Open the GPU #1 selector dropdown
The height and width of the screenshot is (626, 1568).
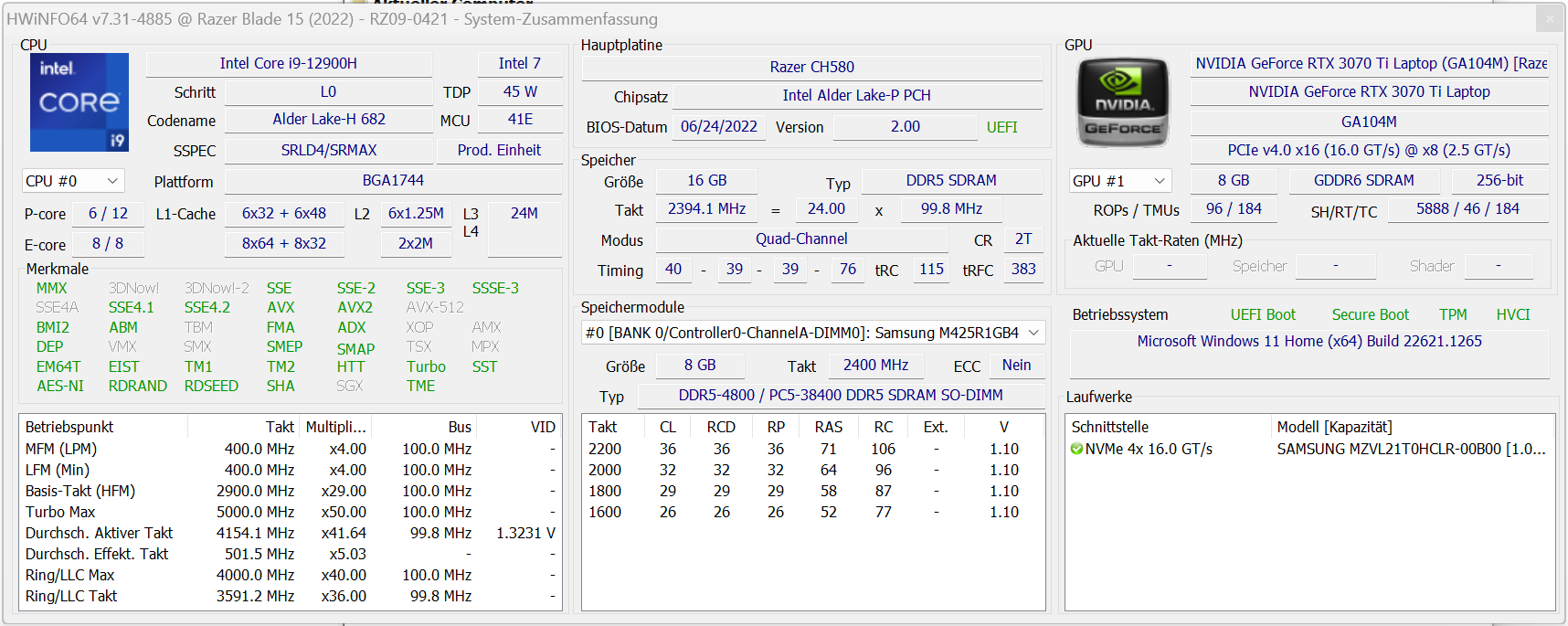[1119, 181]
